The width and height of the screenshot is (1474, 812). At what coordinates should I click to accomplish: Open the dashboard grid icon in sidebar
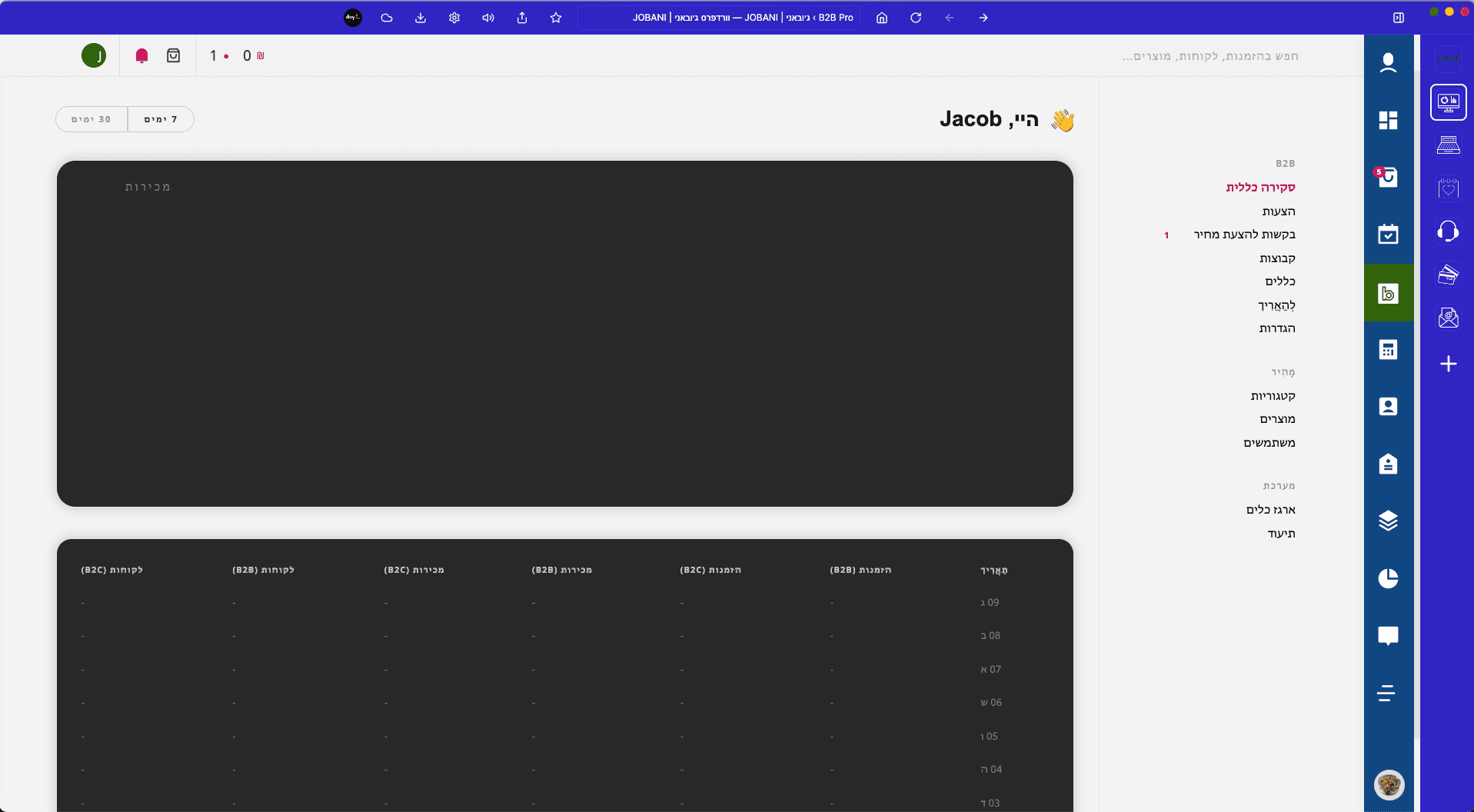(1388, 120)
